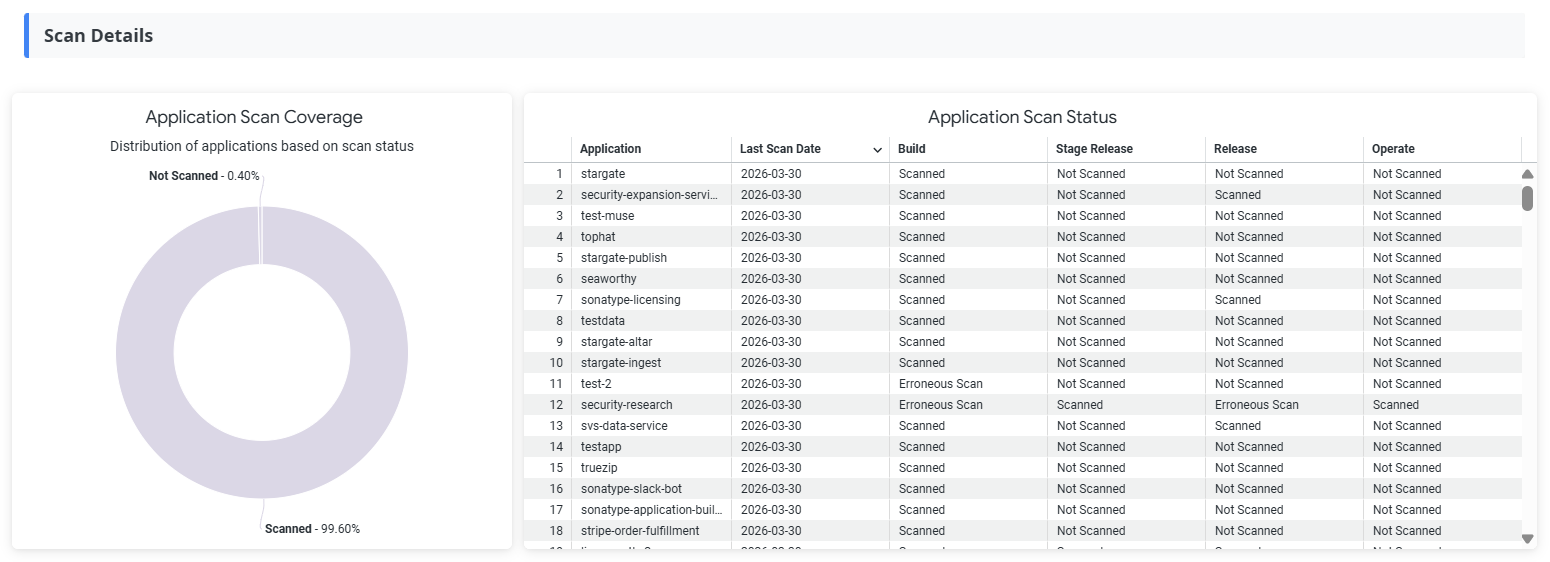Click the Scanned 99.60% chart label
Viewport: 1550px width, 562px height.
point(312,529)
